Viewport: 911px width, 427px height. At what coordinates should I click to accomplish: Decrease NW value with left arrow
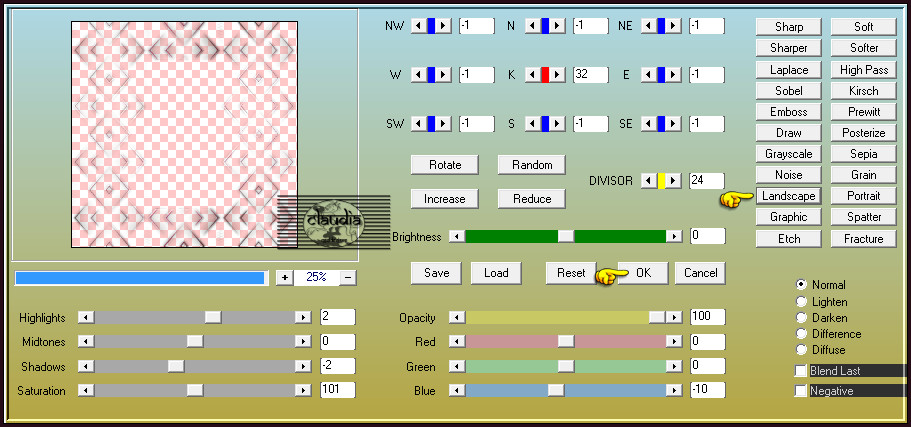click(x=418, y=26)
